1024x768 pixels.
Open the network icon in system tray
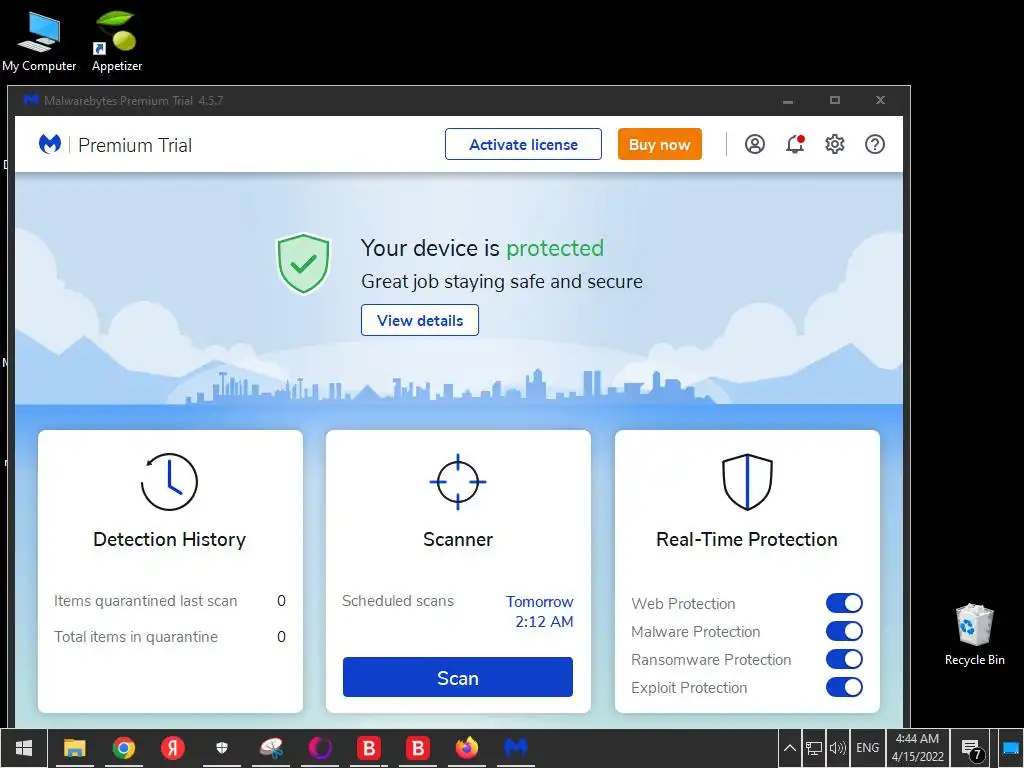814,748
